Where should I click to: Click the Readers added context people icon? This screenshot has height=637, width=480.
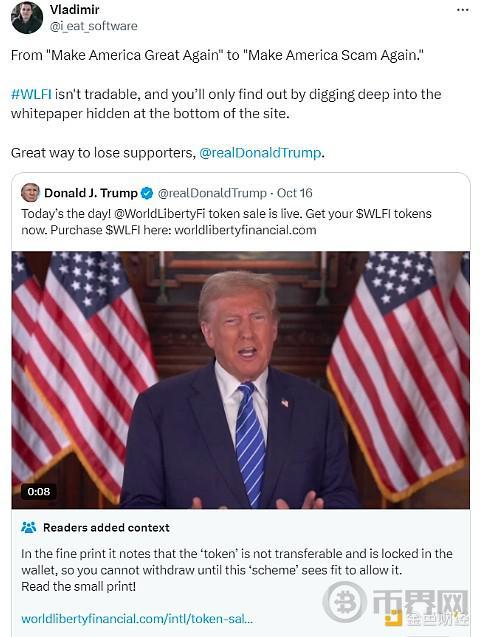28,527
